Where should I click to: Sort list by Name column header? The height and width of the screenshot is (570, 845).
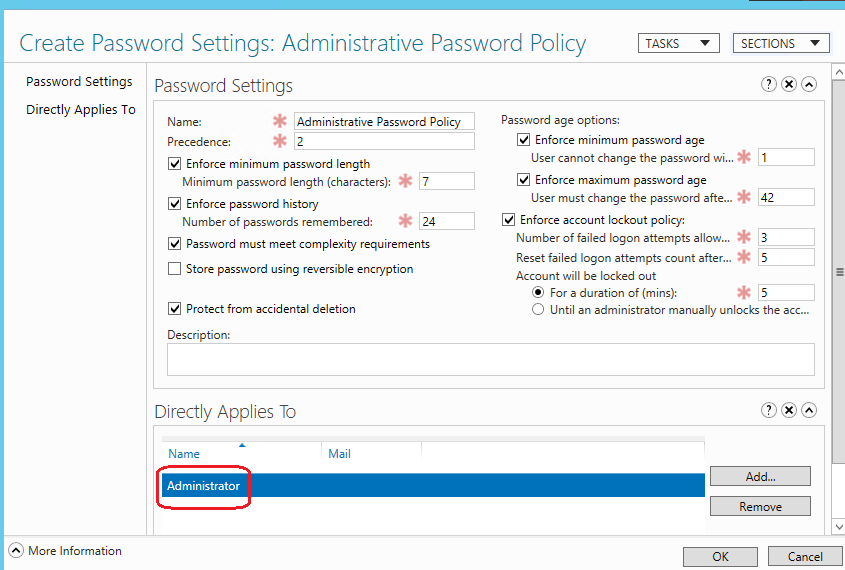click(184, 454)
